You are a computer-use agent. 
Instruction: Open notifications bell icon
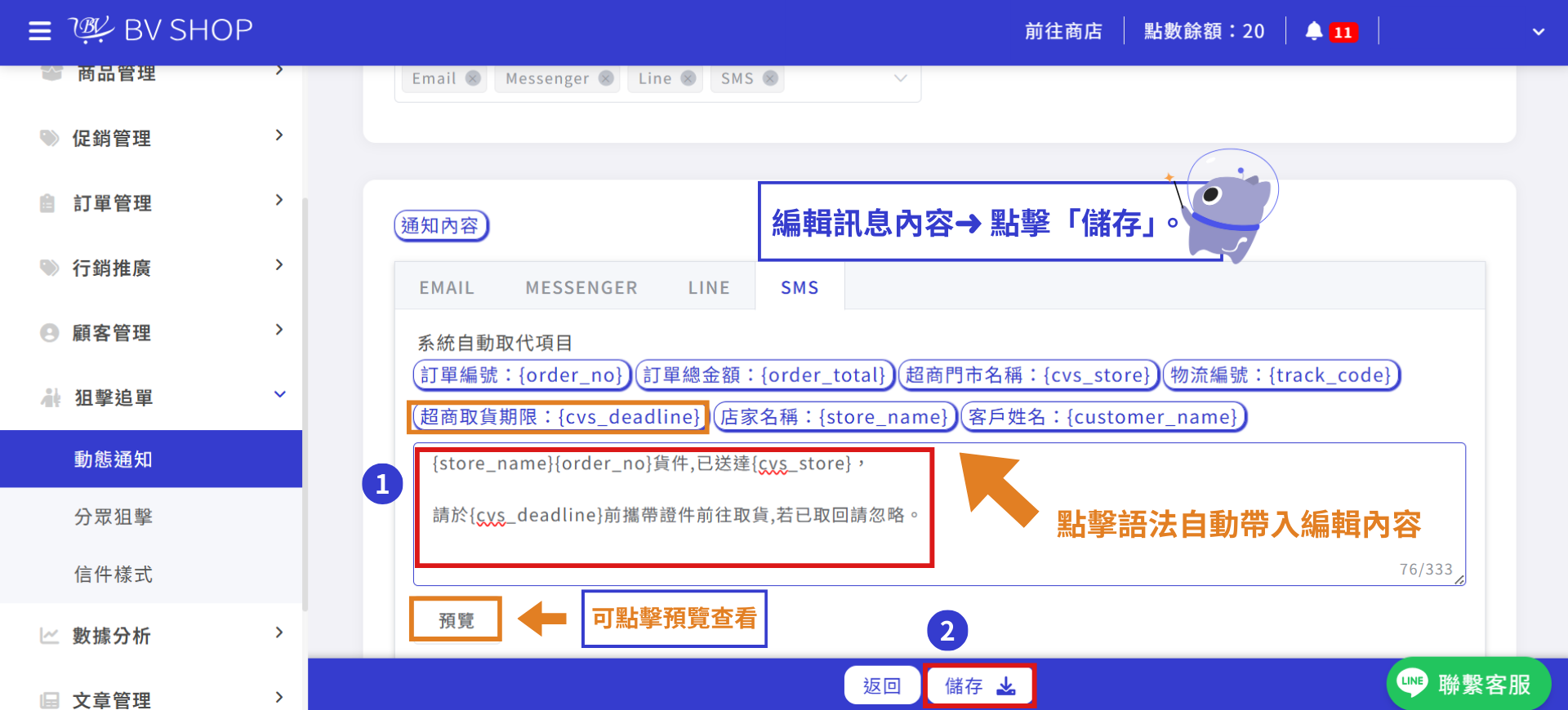(1313, 31)
